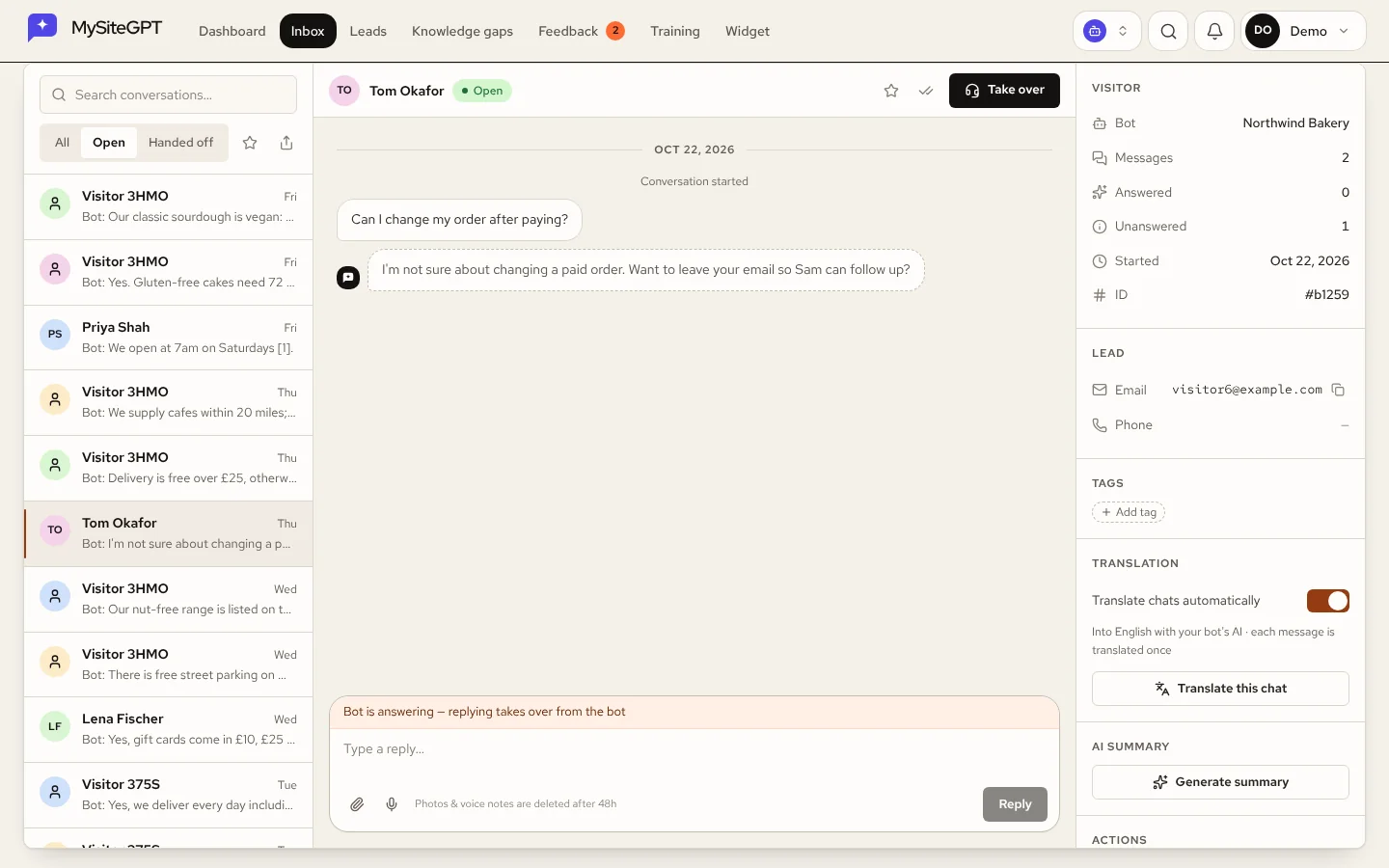Open the Leads nav item
This screenshot has height=868, width=1389.
click(368, 31)
